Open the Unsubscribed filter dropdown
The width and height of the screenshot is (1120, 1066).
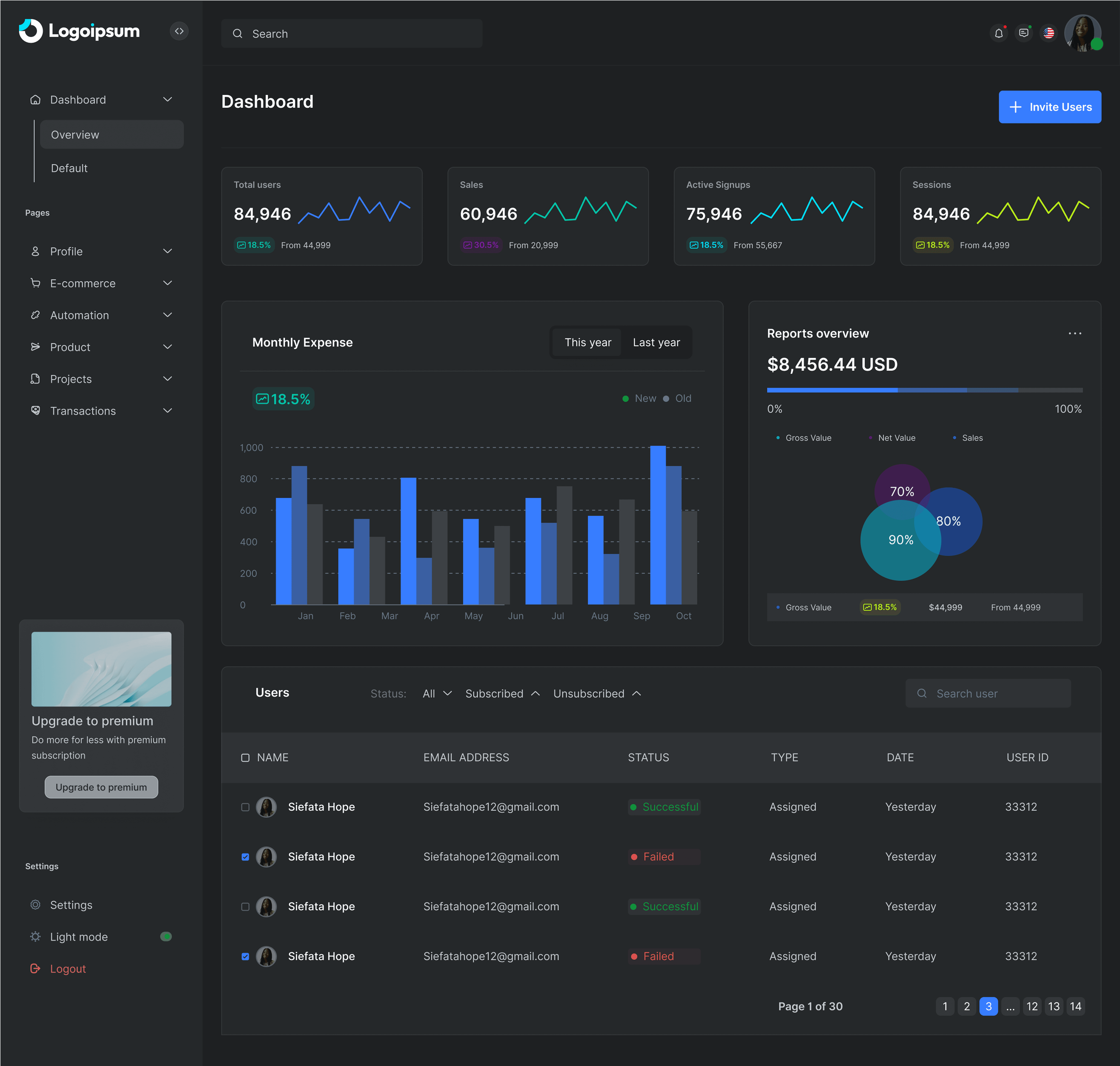coord(598,693)
